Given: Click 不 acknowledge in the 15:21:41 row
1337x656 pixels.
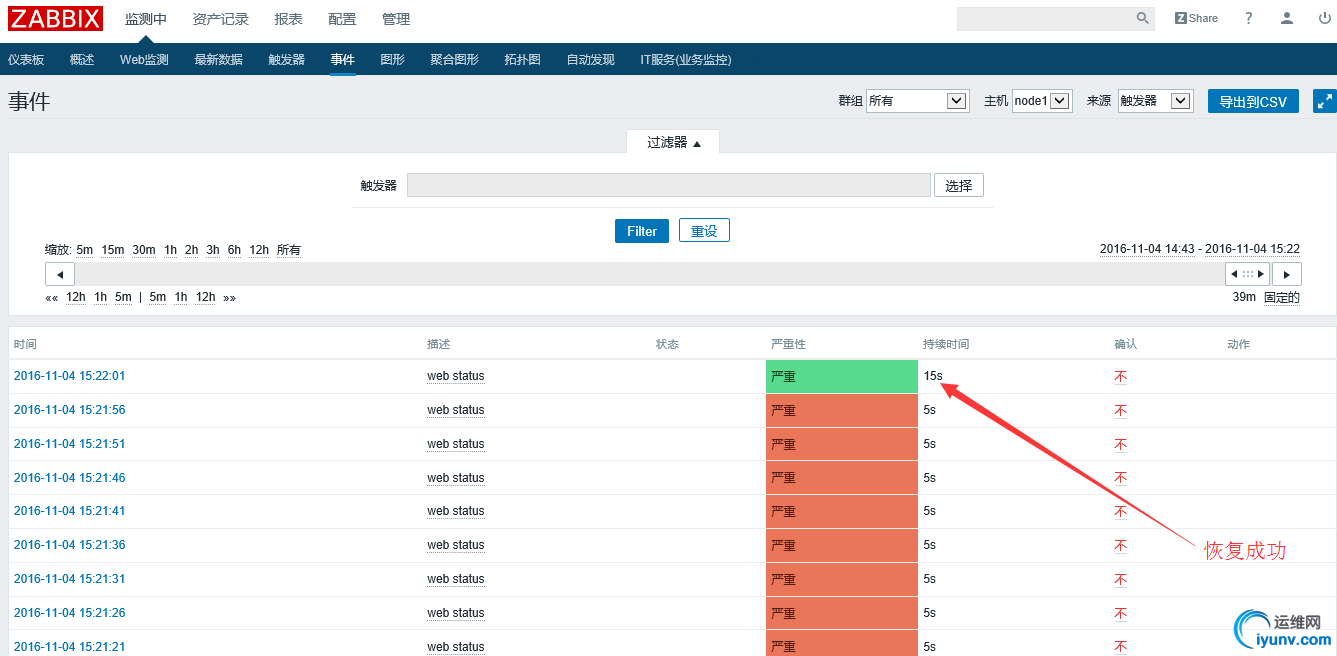Looking at the screenshot, I should click(x=1121, y=512).
